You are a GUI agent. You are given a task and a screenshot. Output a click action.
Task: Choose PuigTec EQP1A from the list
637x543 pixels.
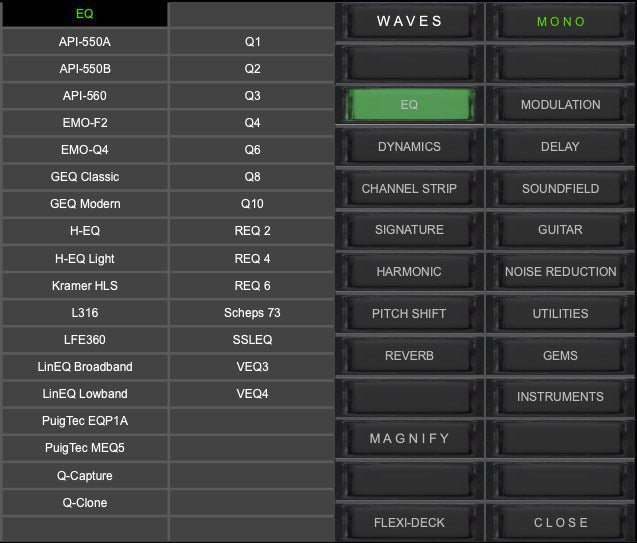[x=84, y=421]
